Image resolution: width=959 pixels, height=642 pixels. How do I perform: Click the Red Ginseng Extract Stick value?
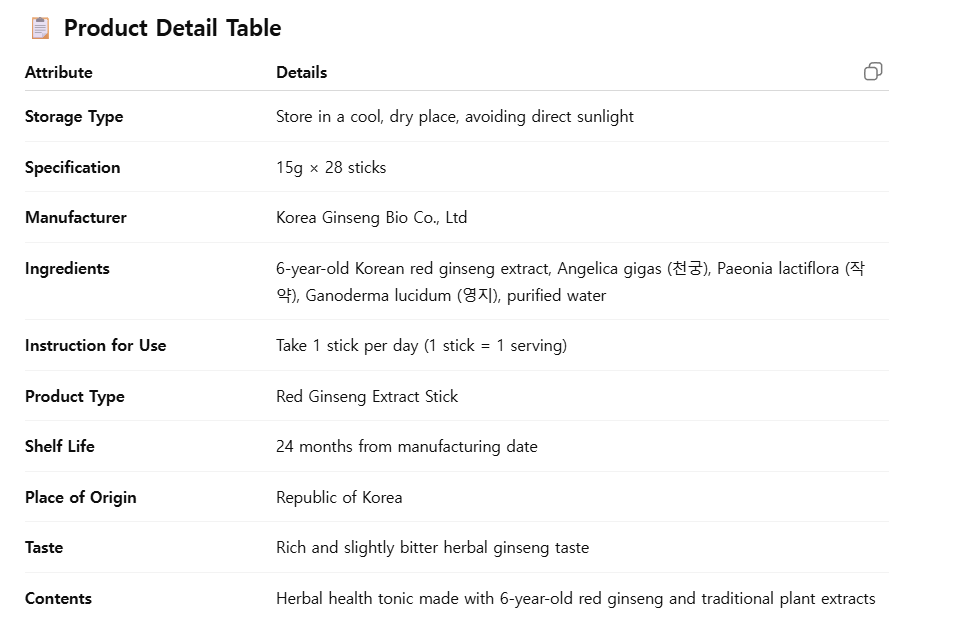coord(367,396)
